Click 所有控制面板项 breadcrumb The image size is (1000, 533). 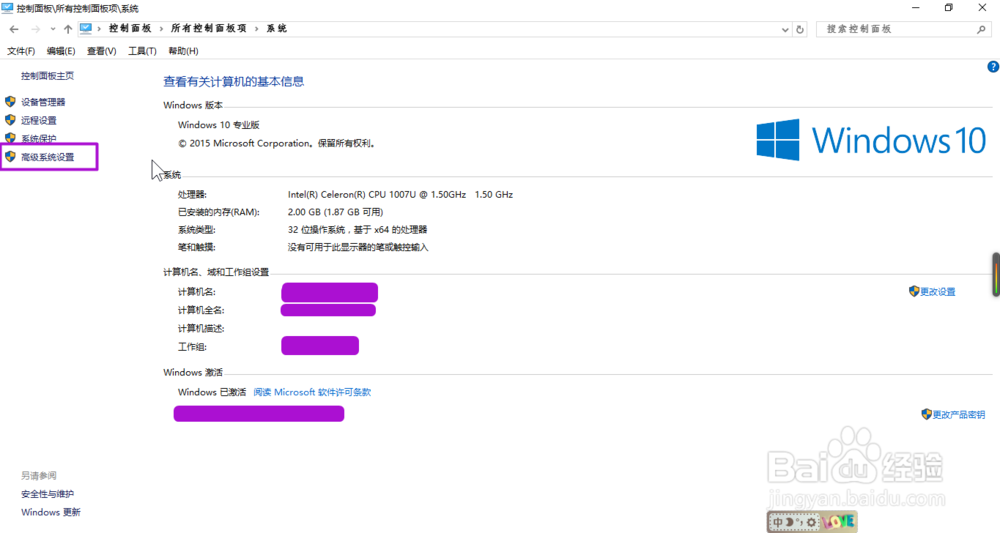click(x=209, y=29)
